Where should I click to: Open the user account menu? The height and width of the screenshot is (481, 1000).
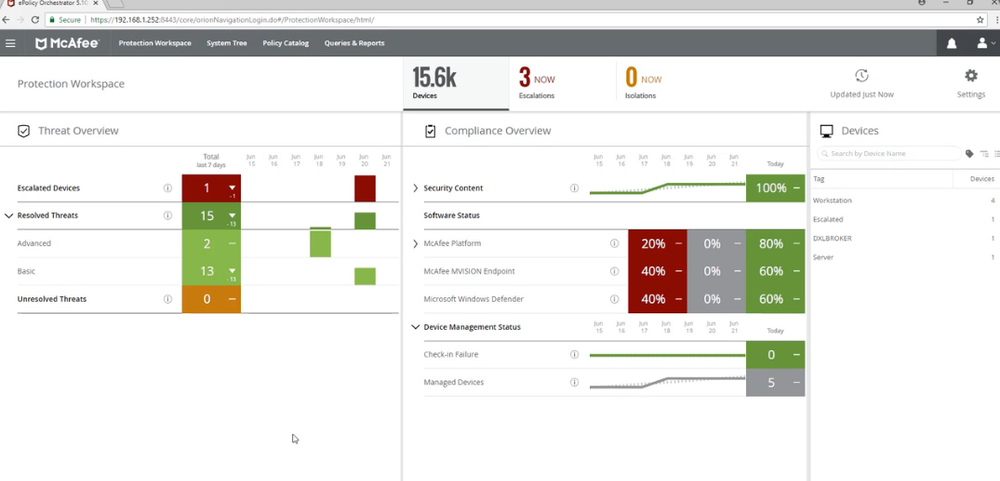tap(986, 43)
